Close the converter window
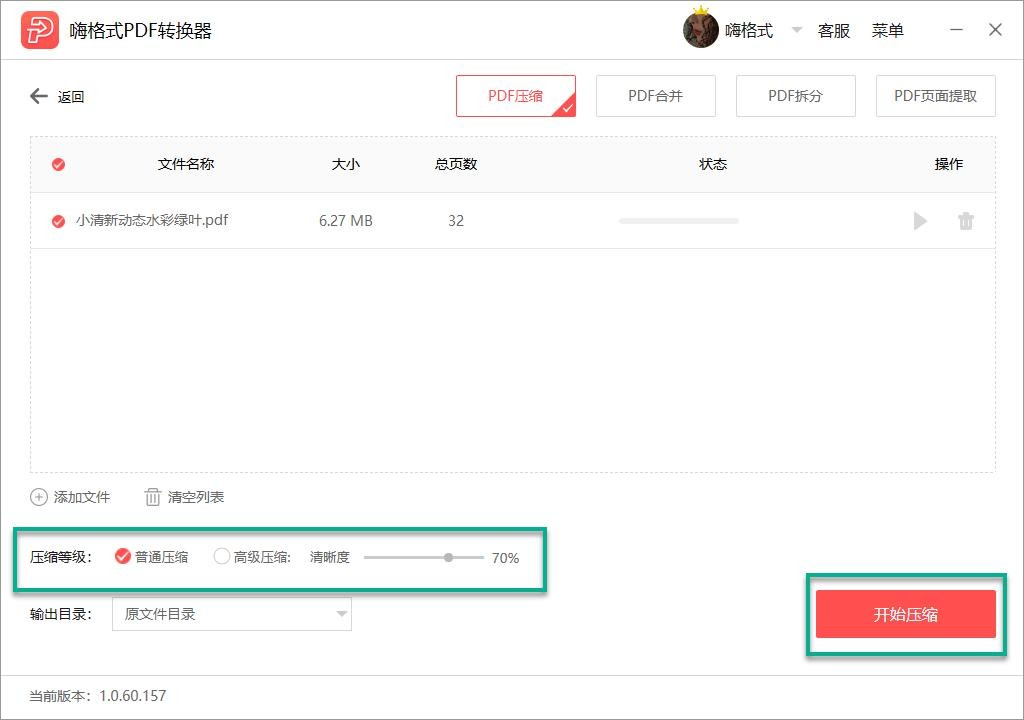 tap(995, 29)
